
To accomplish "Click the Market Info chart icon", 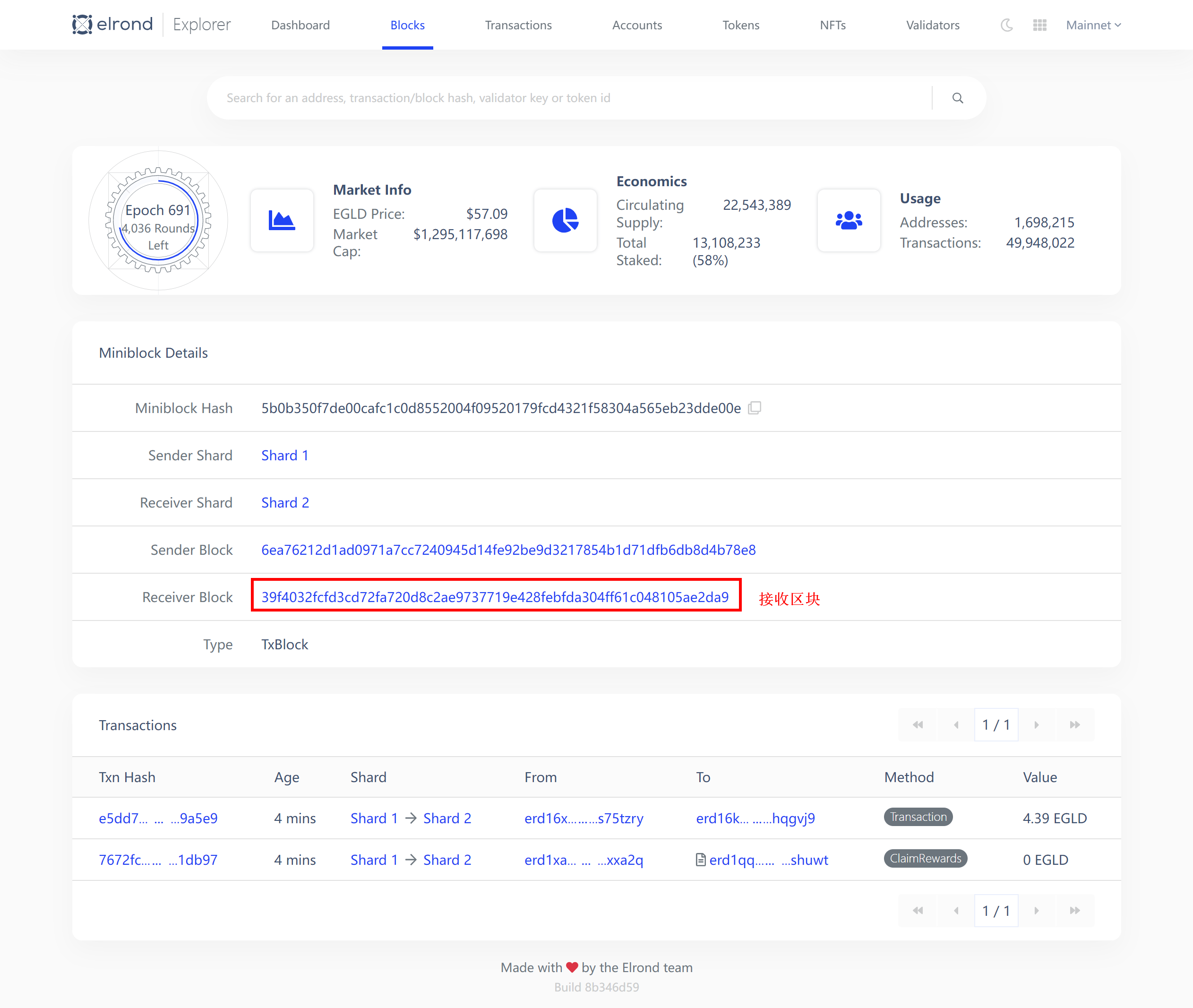I will 282,221.
